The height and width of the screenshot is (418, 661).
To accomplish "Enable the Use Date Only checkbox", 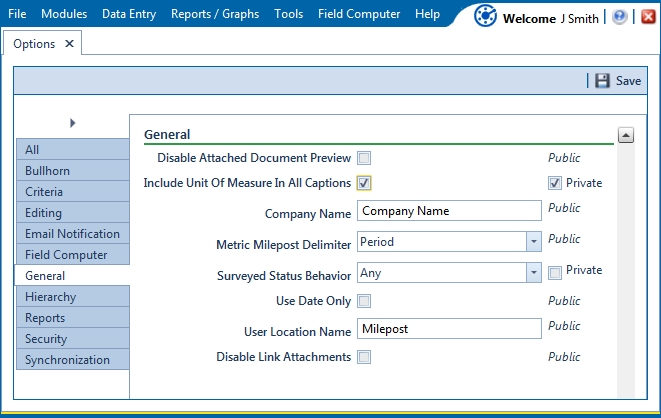I will coord(364,301).
